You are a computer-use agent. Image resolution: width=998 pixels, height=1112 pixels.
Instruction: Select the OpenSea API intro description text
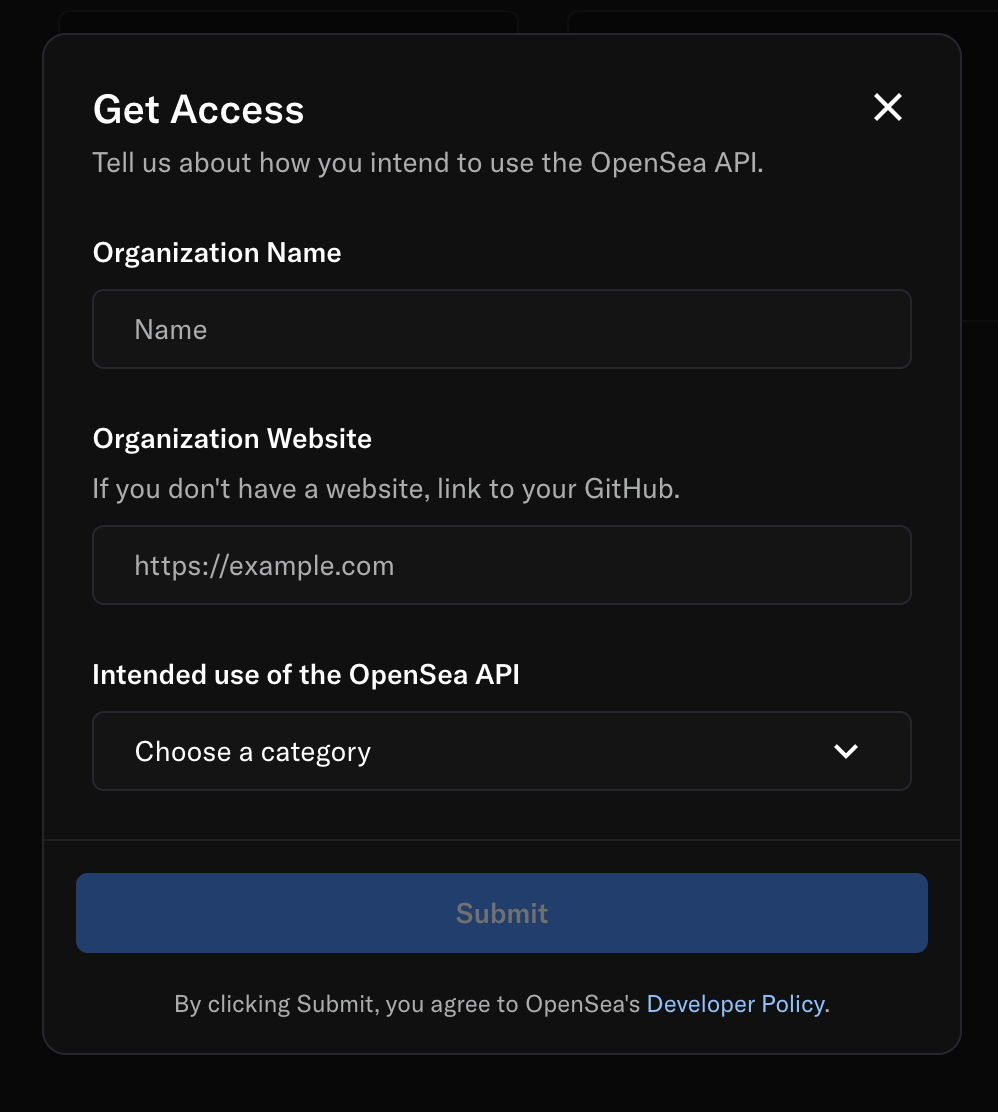[428, 163]
